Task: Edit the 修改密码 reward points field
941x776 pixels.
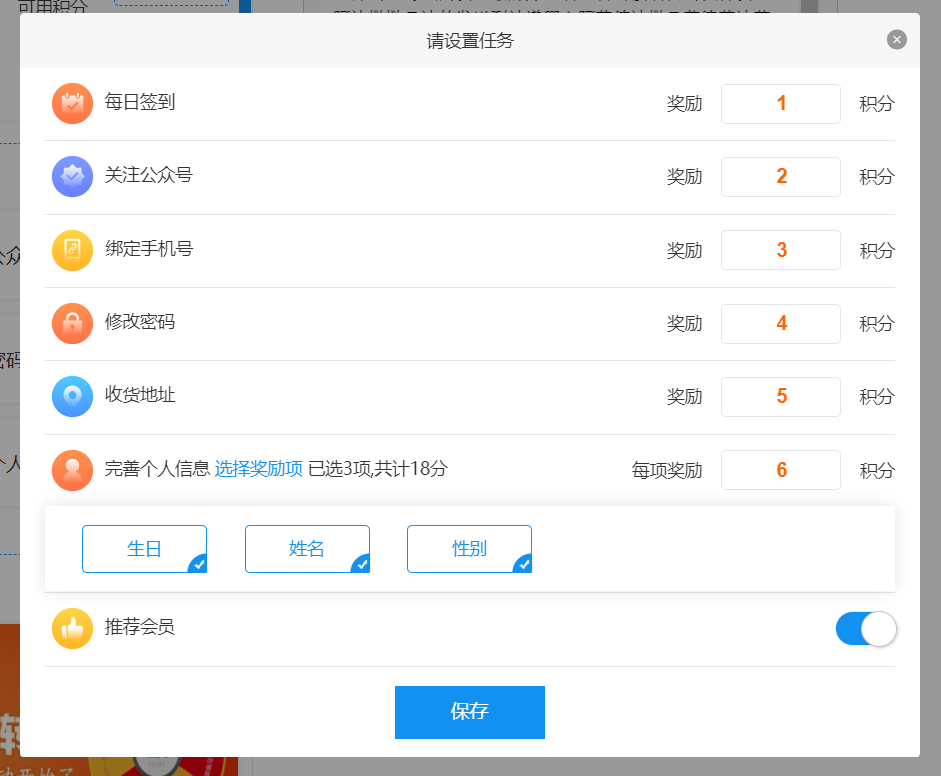Action: [x=780, y=324]
